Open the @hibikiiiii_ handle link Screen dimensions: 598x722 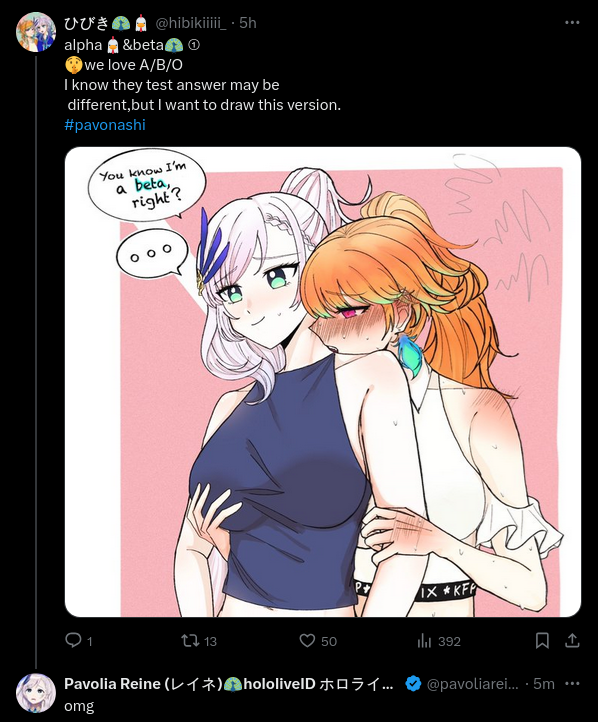pos(192,23)
